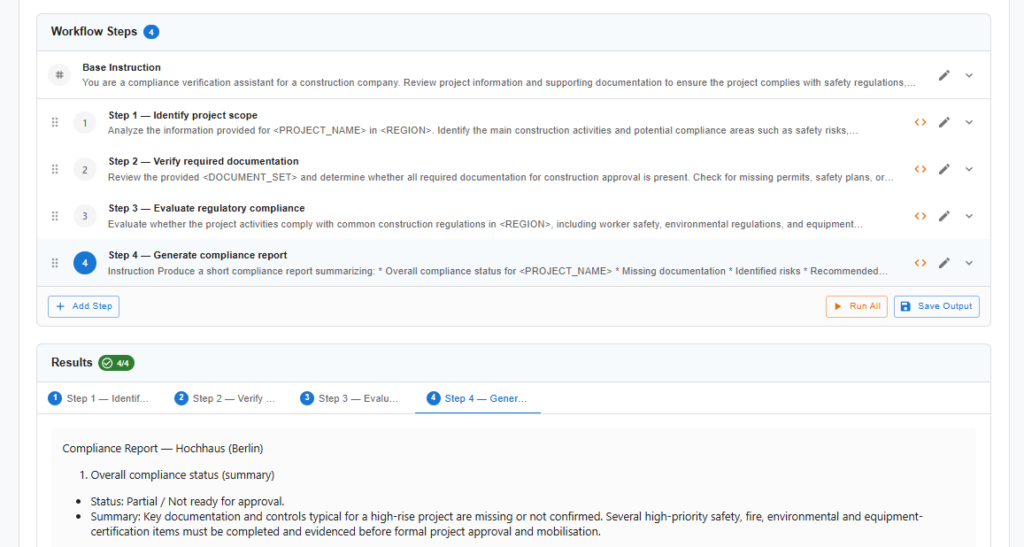Click the 4/4 results status badge
Viewport: 1024px width, 547px height.
(x=116, y=363)
